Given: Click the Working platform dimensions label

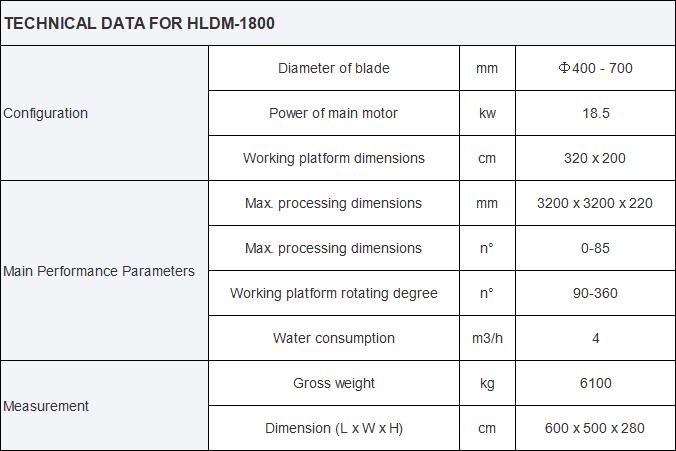Looking at the screenshot, I should click(334, 158).
